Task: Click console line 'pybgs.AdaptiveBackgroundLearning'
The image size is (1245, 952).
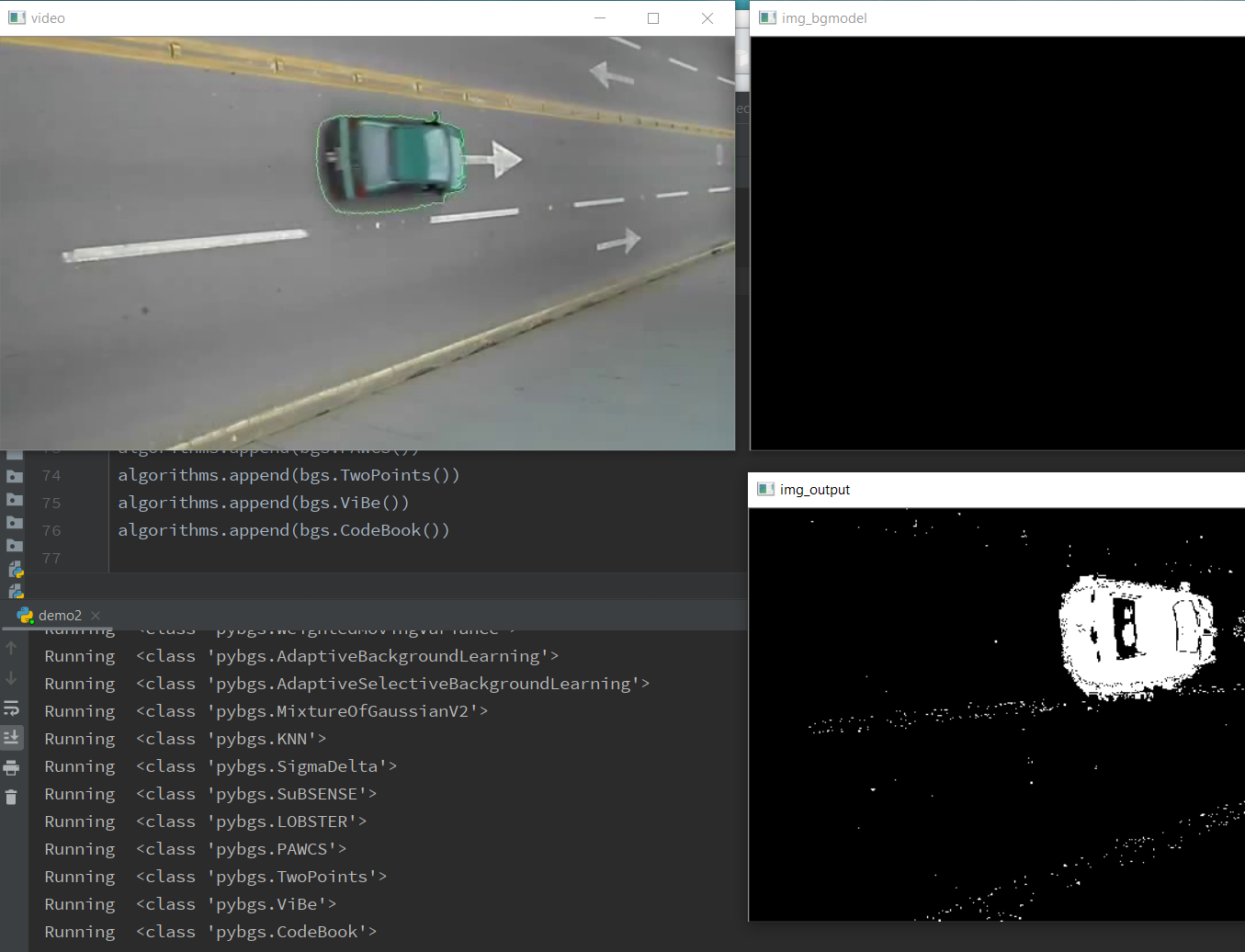Action: 301,656
